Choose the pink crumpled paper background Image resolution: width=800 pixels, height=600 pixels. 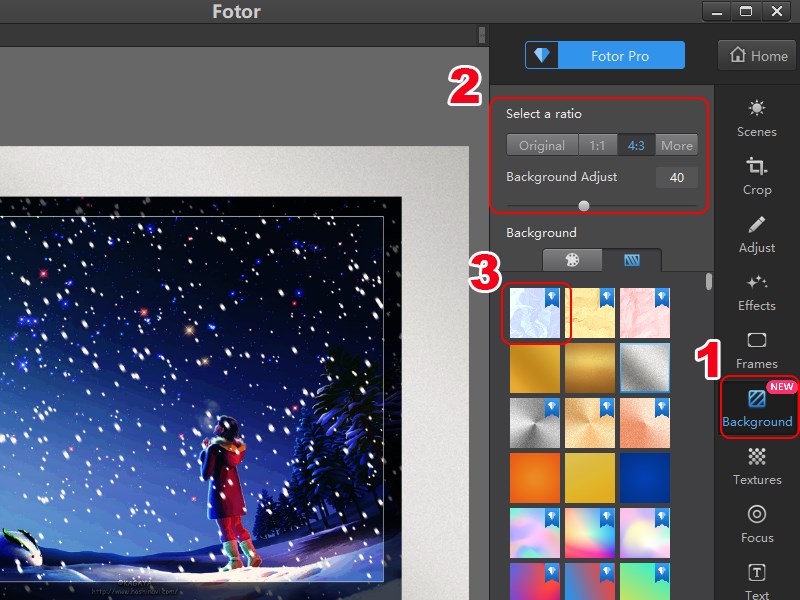tap(645, 313)
